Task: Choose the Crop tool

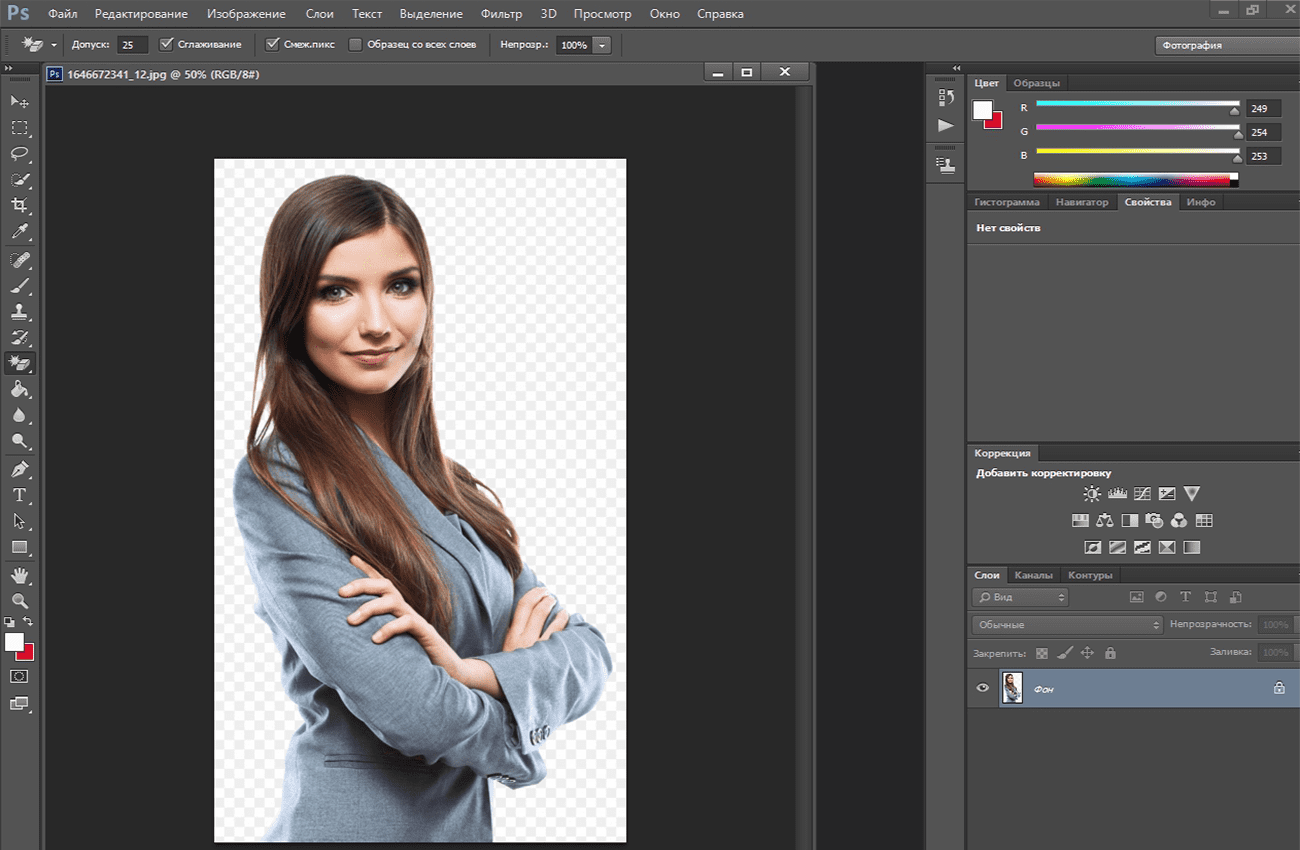Action: click(x=19, y=206)
